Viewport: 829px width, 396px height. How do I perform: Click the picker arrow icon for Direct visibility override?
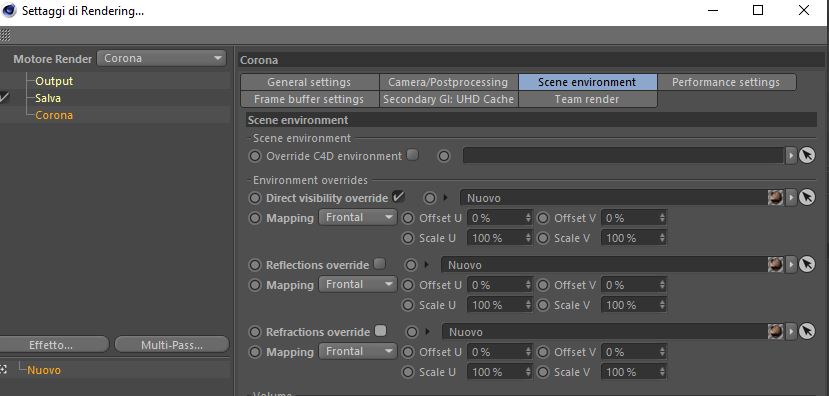(807, 198)
